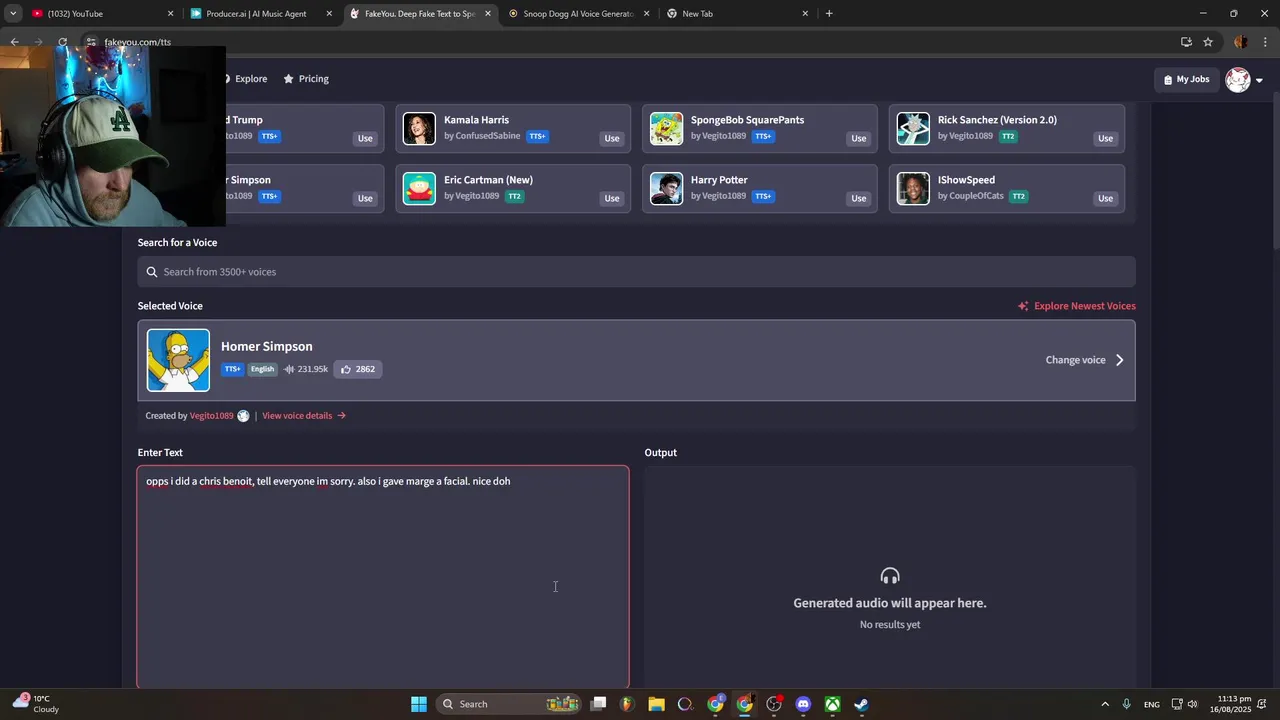Switch to the Producer.ai tab

pyautogui.click(x=262, y=14)
